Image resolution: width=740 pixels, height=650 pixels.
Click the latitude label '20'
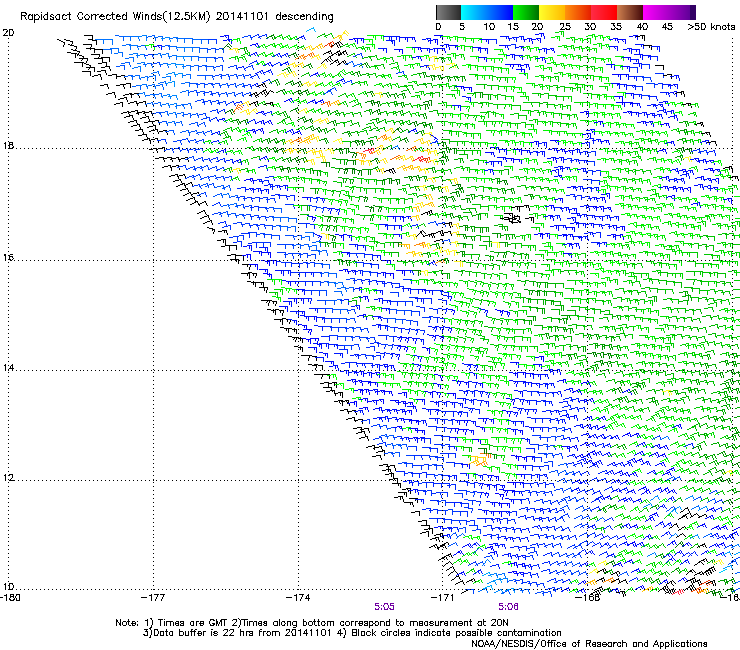pos(9,33)
